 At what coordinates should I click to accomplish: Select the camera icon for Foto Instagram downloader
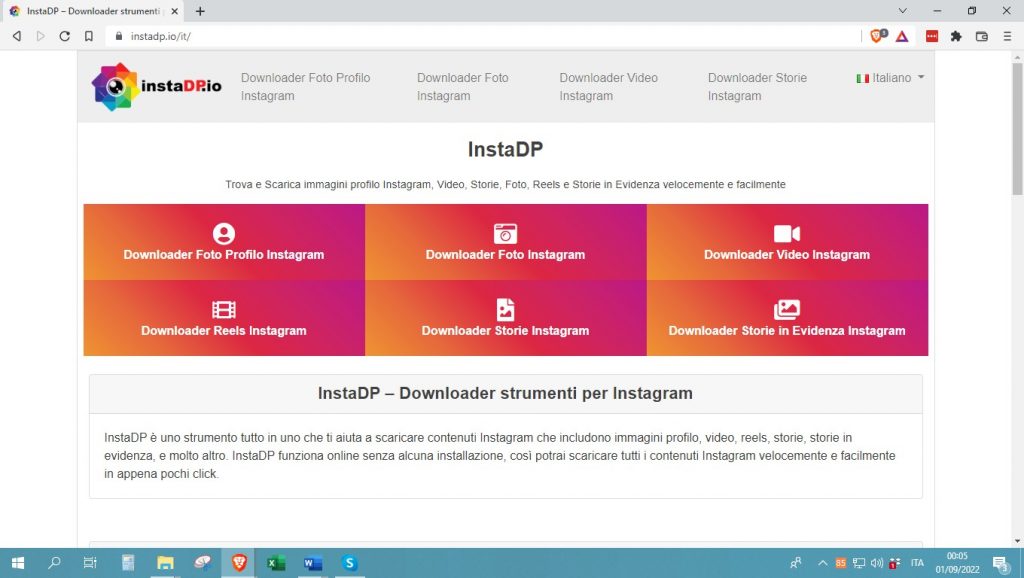coord(505,232)
